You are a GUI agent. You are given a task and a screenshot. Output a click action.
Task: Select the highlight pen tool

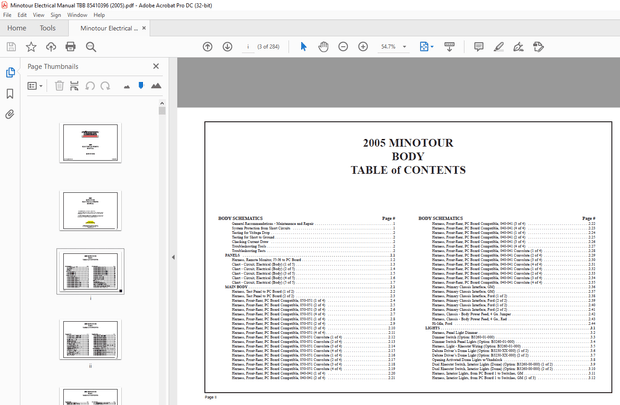[x=499, y=47]
